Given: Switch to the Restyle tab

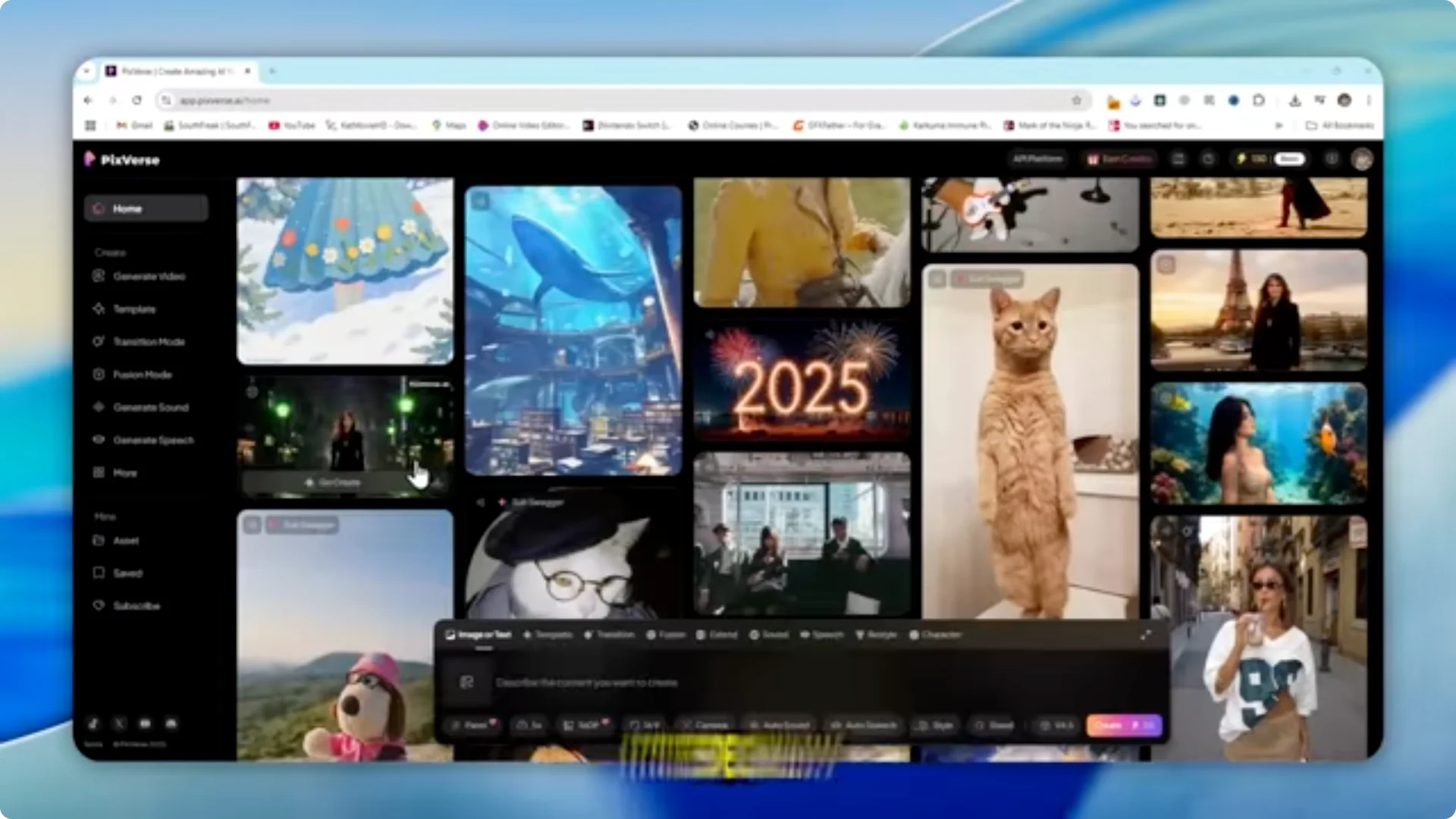Looking at the screenshot, I should (x=880, y=635).
